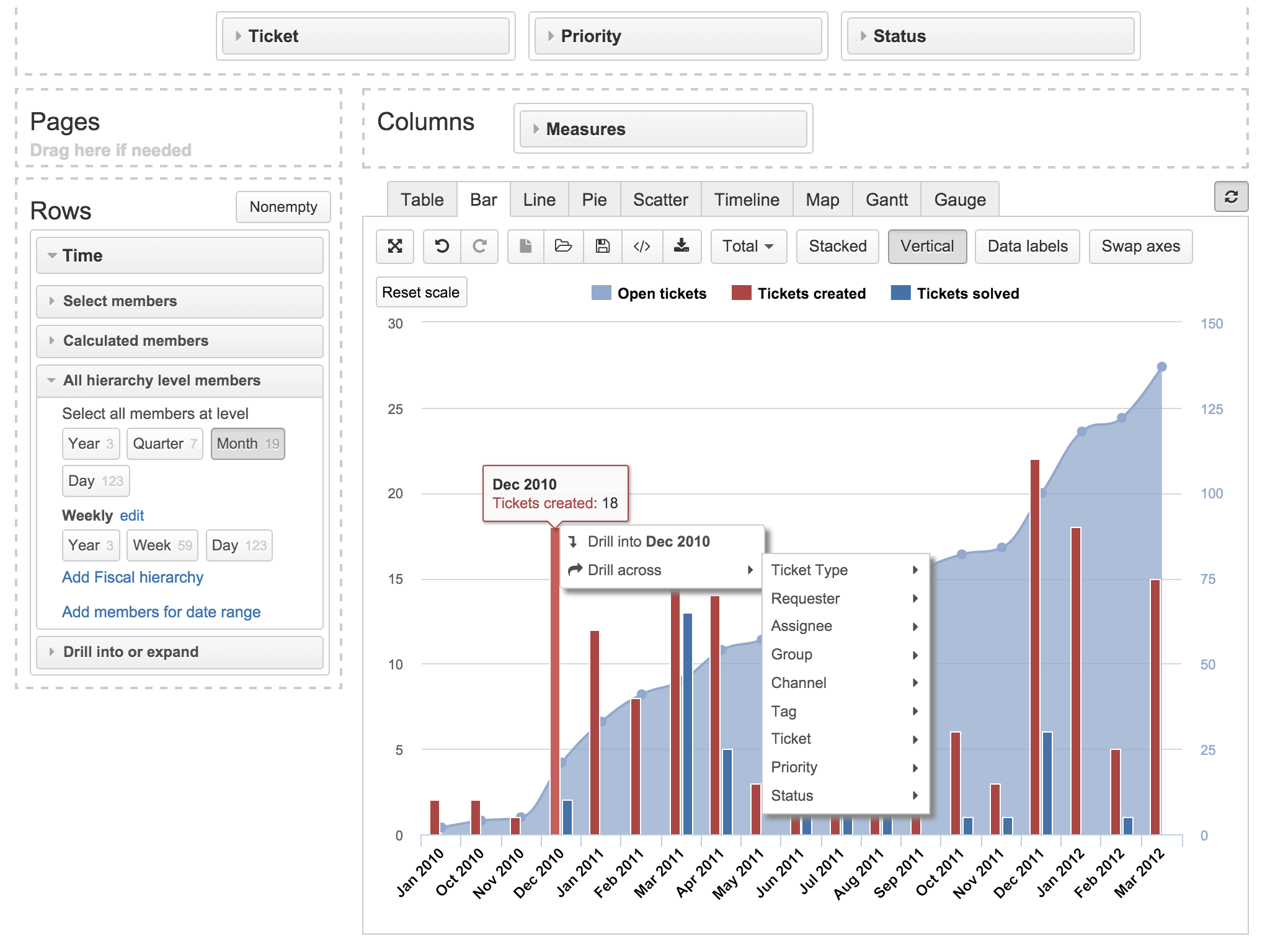Image resolution: width=1270 pixels, height=952 pixels.
Task: Click the undo icon in the chart toolbar
Action: [x=442, y=246]
